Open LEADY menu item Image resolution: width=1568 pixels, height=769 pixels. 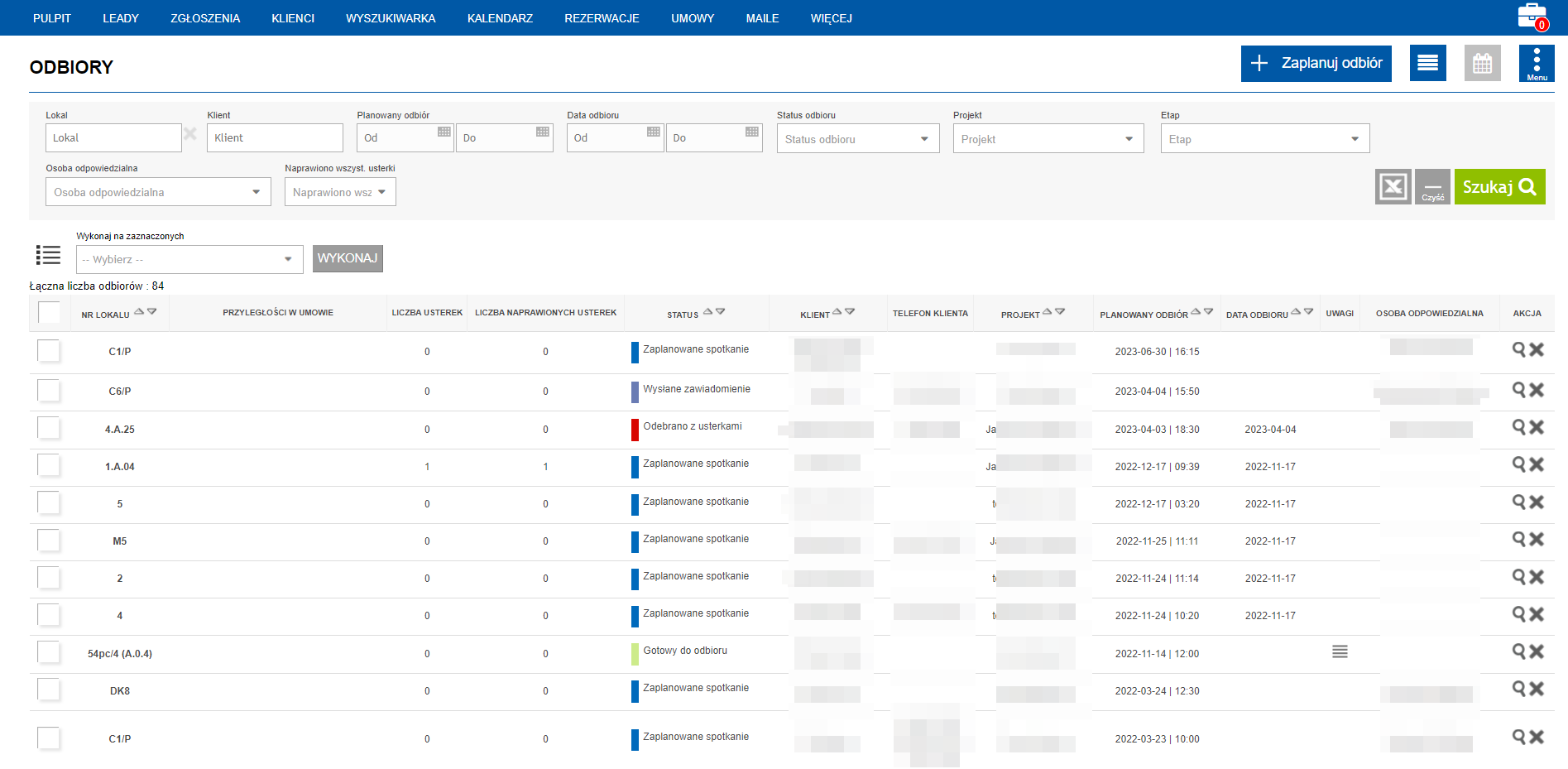click(x=121, y=18)
